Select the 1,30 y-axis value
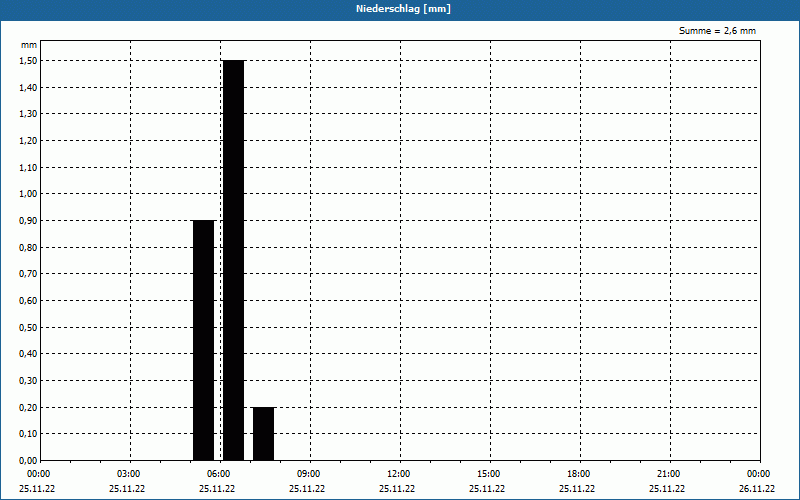 (28, 114)
